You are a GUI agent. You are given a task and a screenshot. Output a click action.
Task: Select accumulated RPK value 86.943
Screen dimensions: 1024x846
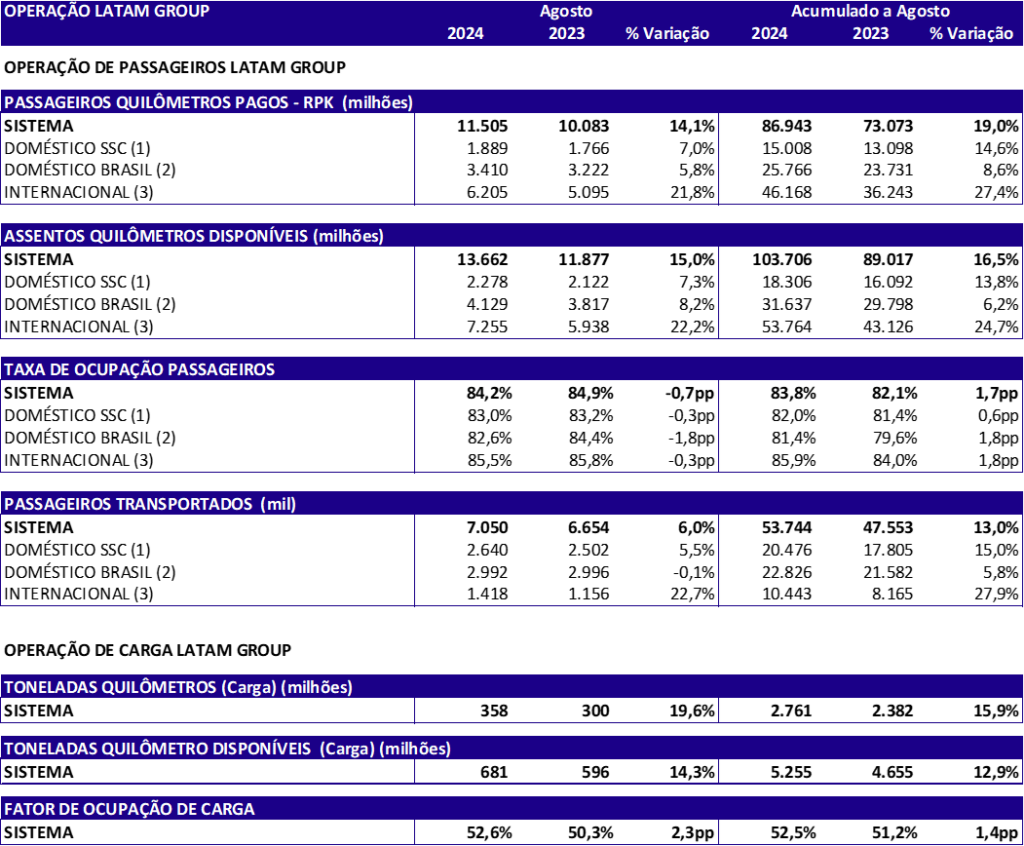[x=786, y=126]
